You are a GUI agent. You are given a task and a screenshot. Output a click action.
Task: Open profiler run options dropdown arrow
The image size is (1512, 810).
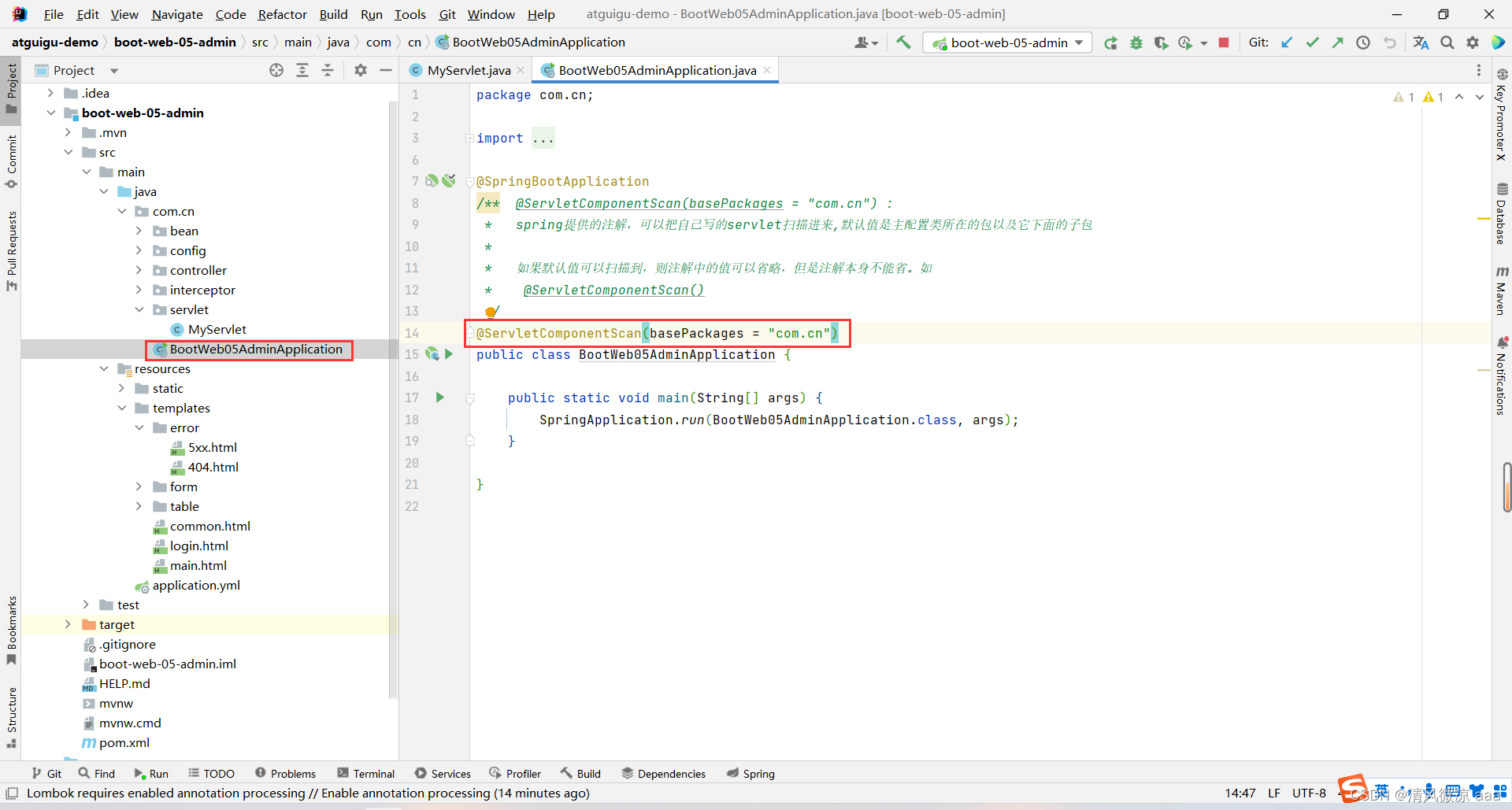pyautogui.click(x=1204, y=43)
